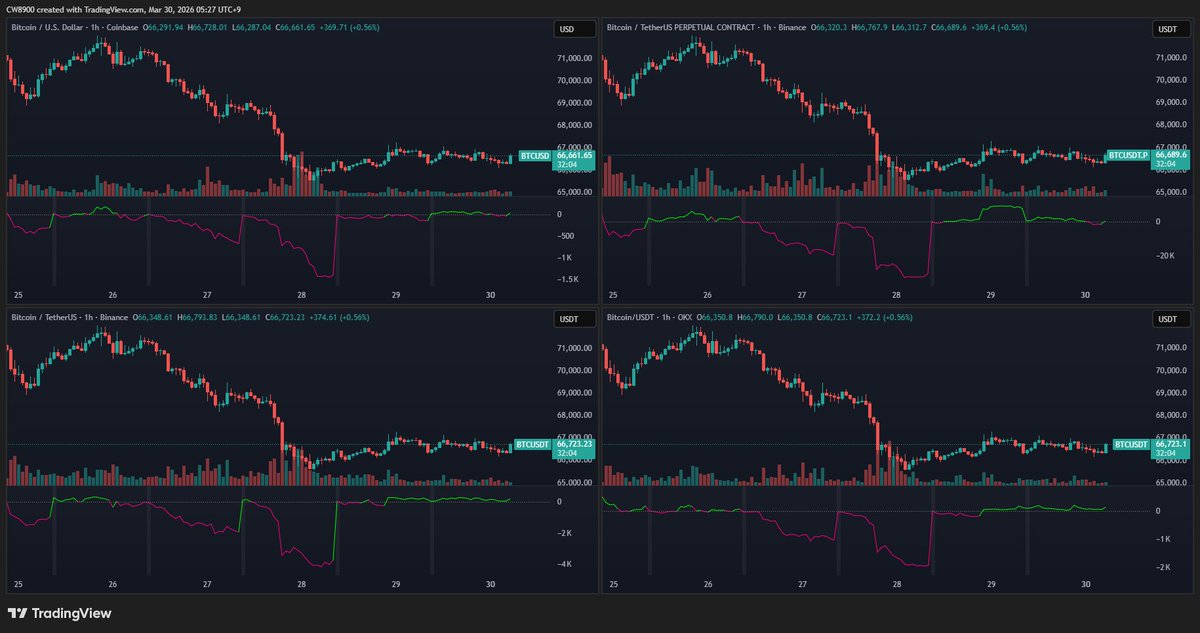Click the TradingView logo at the bottom left
Viewport: 1200px width, 633px height.
tap(59, 613)
